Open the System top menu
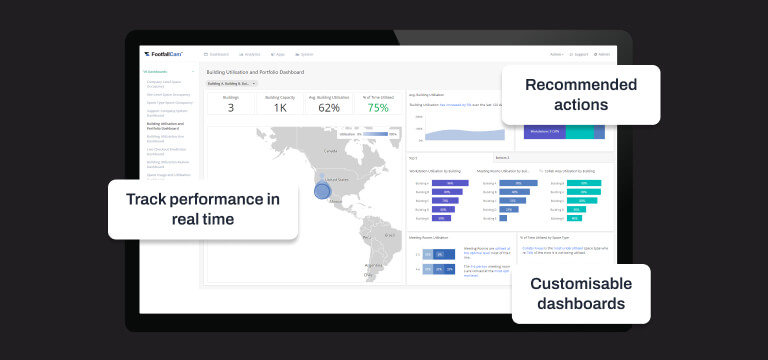This screenshot has width=768, height=360. tap(304, 54)
